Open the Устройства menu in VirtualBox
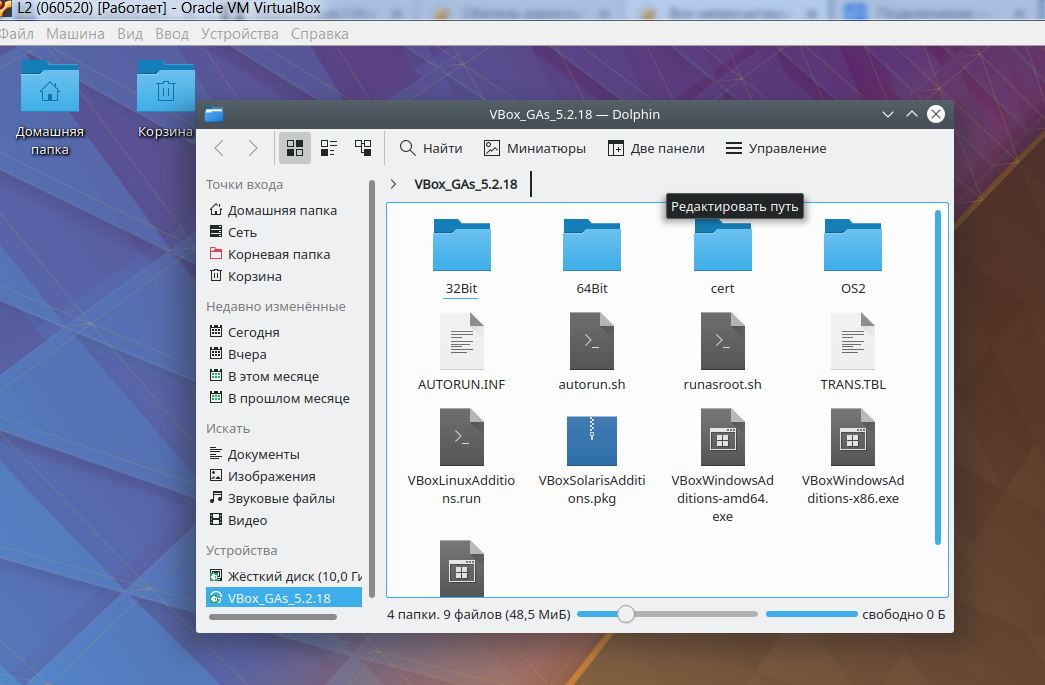 click(x=240, y=33)
